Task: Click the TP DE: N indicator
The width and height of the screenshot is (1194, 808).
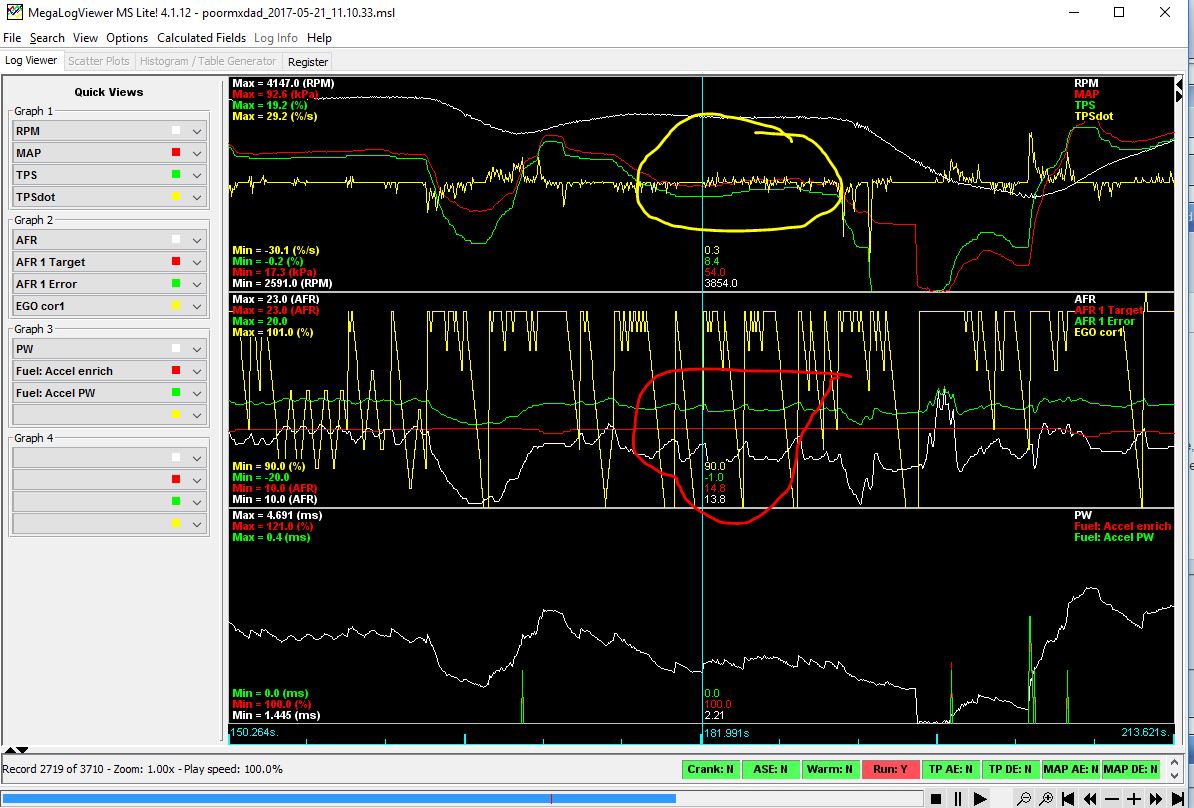Action: pos(1010,769)
